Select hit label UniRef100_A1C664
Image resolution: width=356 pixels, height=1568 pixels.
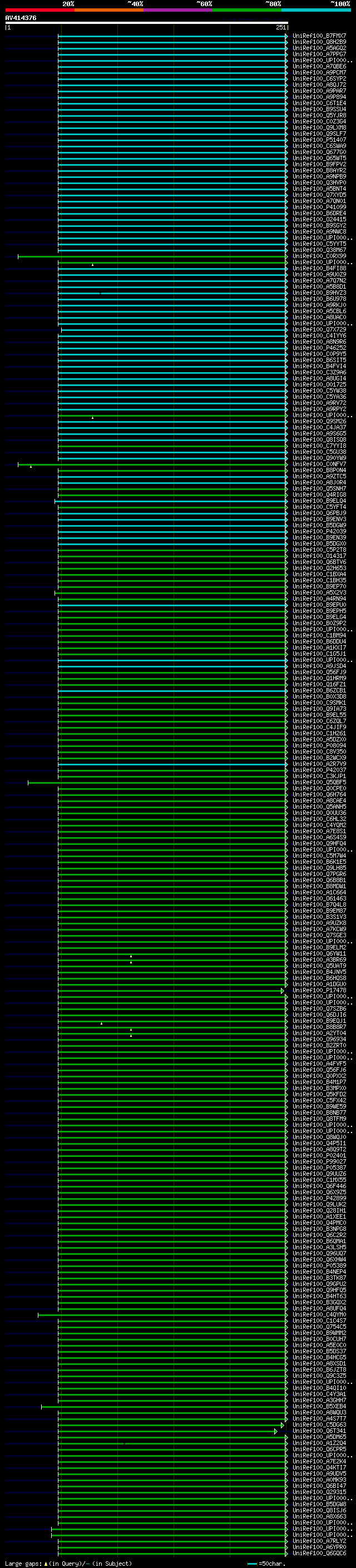(319, 892)
